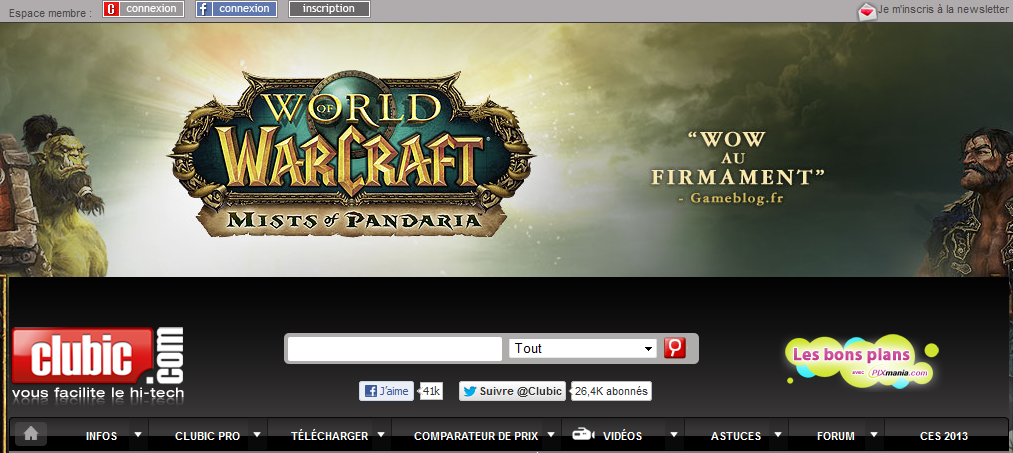Screen dimensions: 1013x453
Task: Open the ASTUCES menu
Action: [x=736, y=436]
